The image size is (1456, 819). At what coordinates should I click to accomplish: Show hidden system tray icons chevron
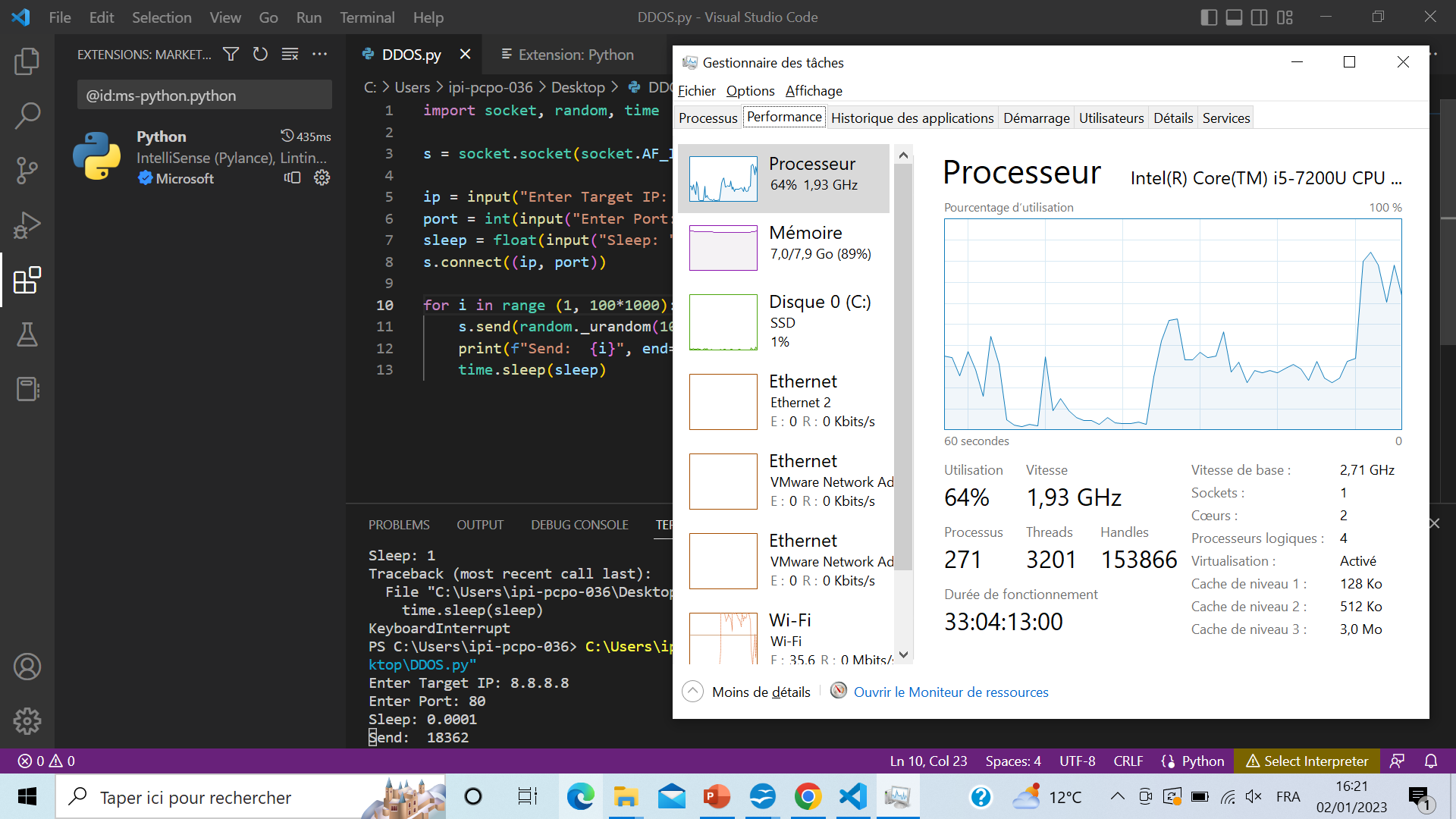[1117, 796]
